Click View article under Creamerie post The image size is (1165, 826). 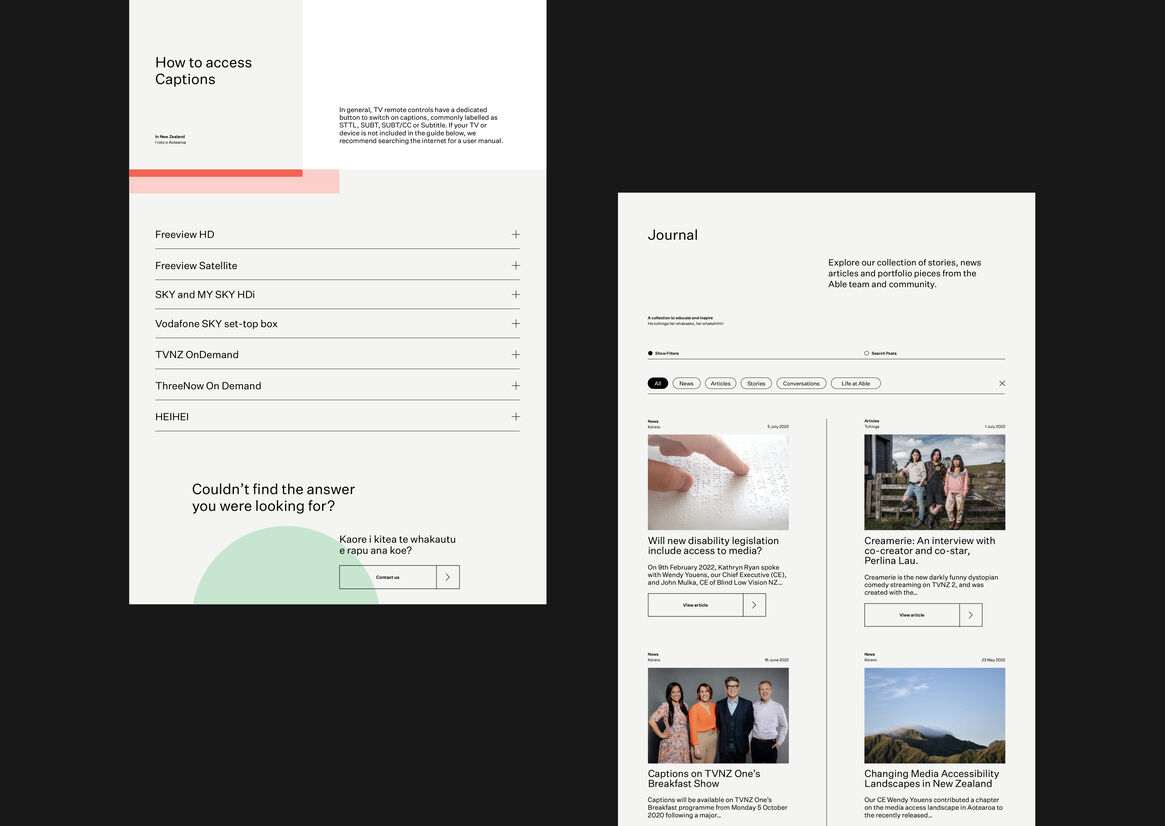(912, 615)
